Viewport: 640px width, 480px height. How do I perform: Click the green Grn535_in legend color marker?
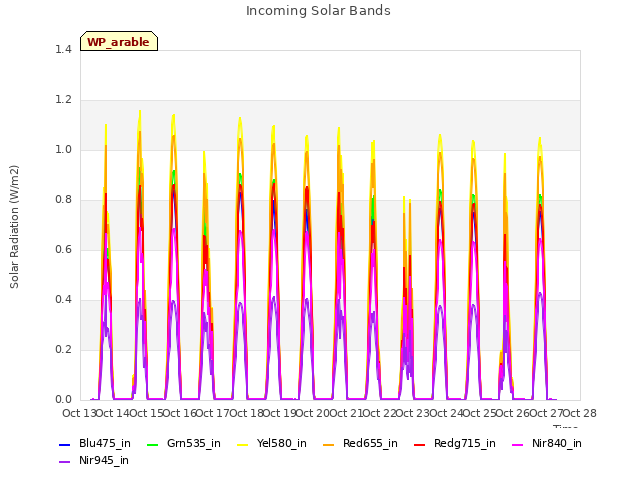[152, 444]
